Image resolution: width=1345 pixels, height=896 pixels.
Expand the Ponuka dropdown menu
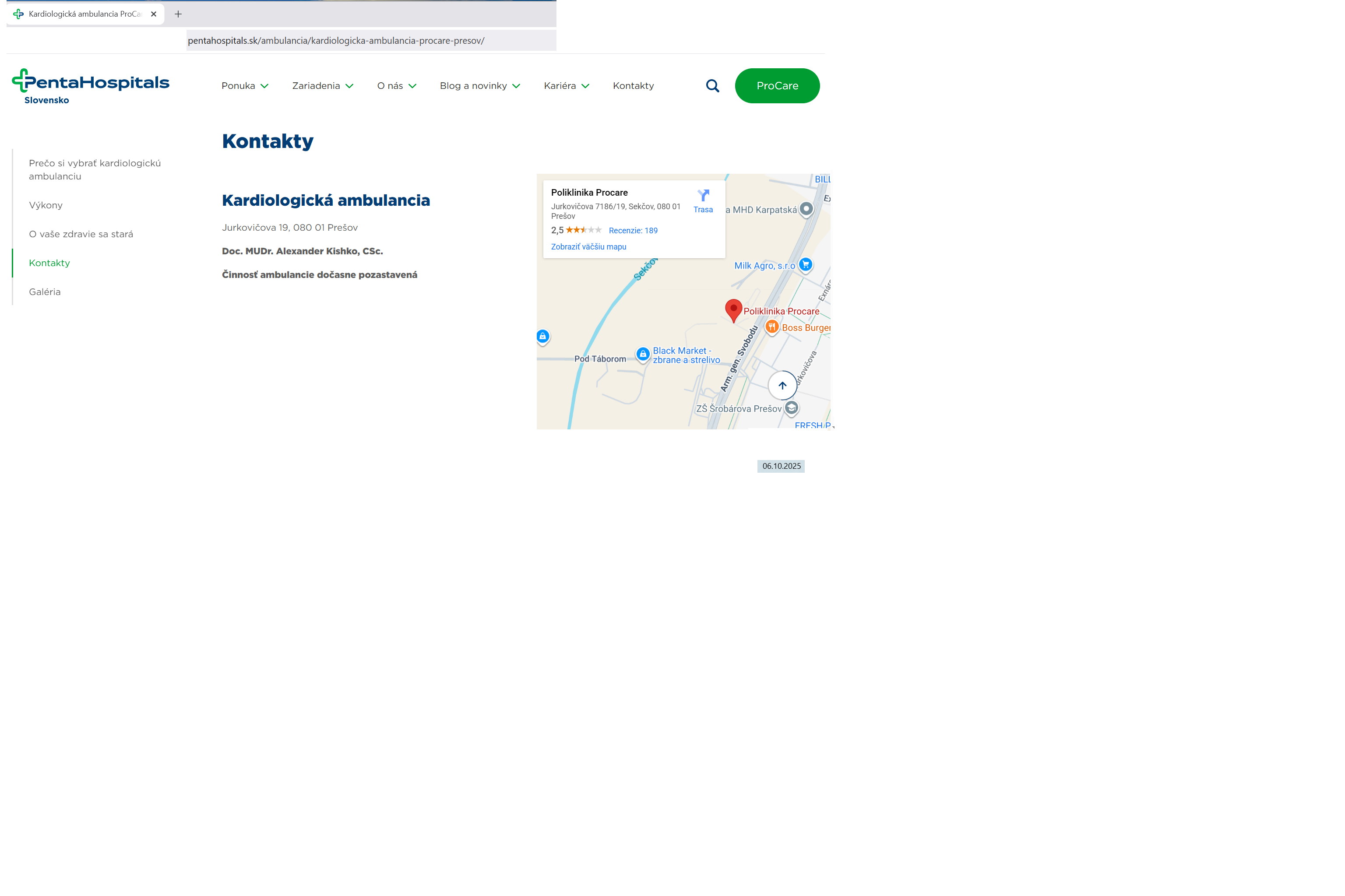click(245, 86)
